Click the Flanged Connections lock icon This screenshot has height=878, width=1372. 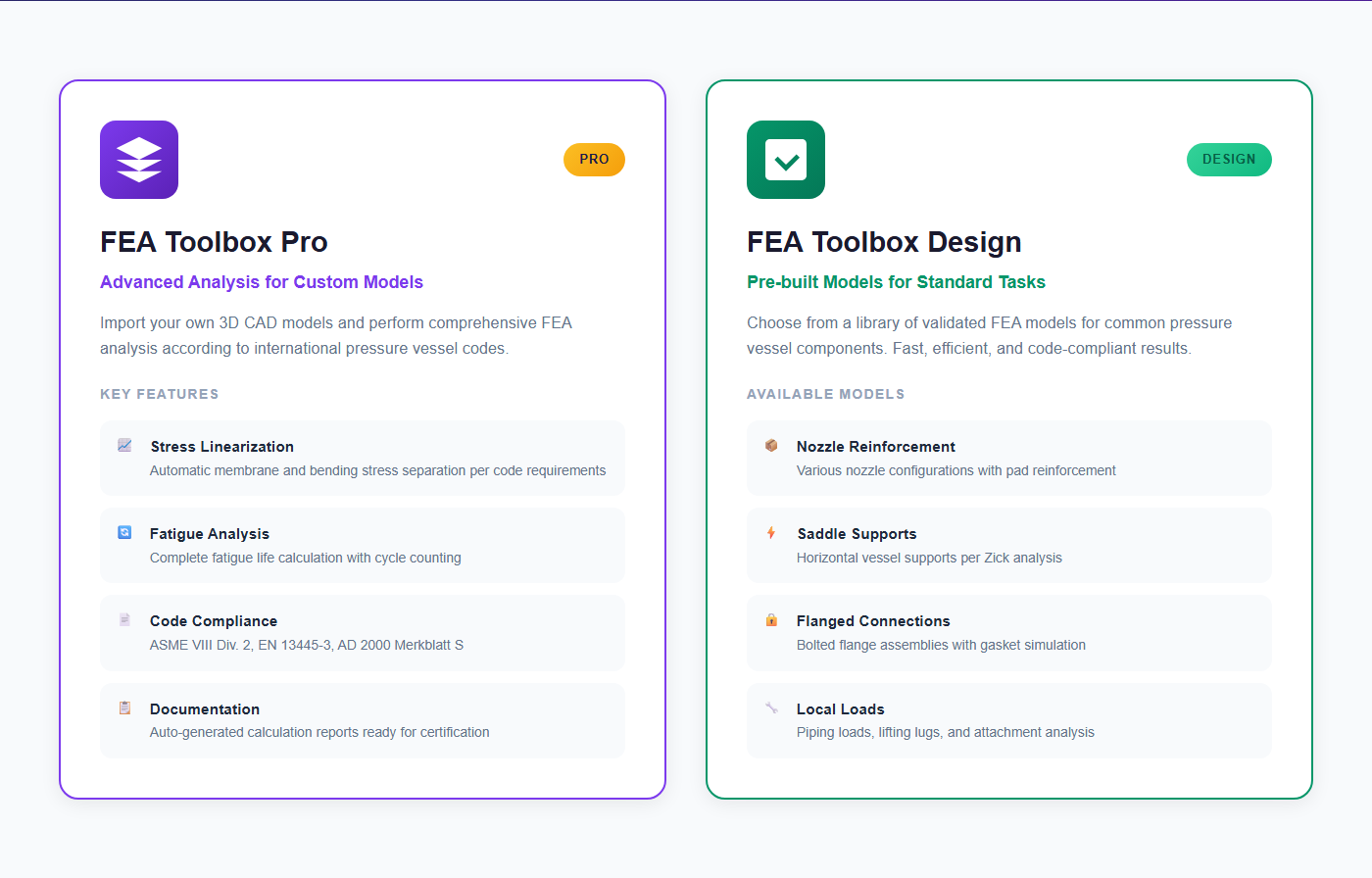tap(771, 619)
